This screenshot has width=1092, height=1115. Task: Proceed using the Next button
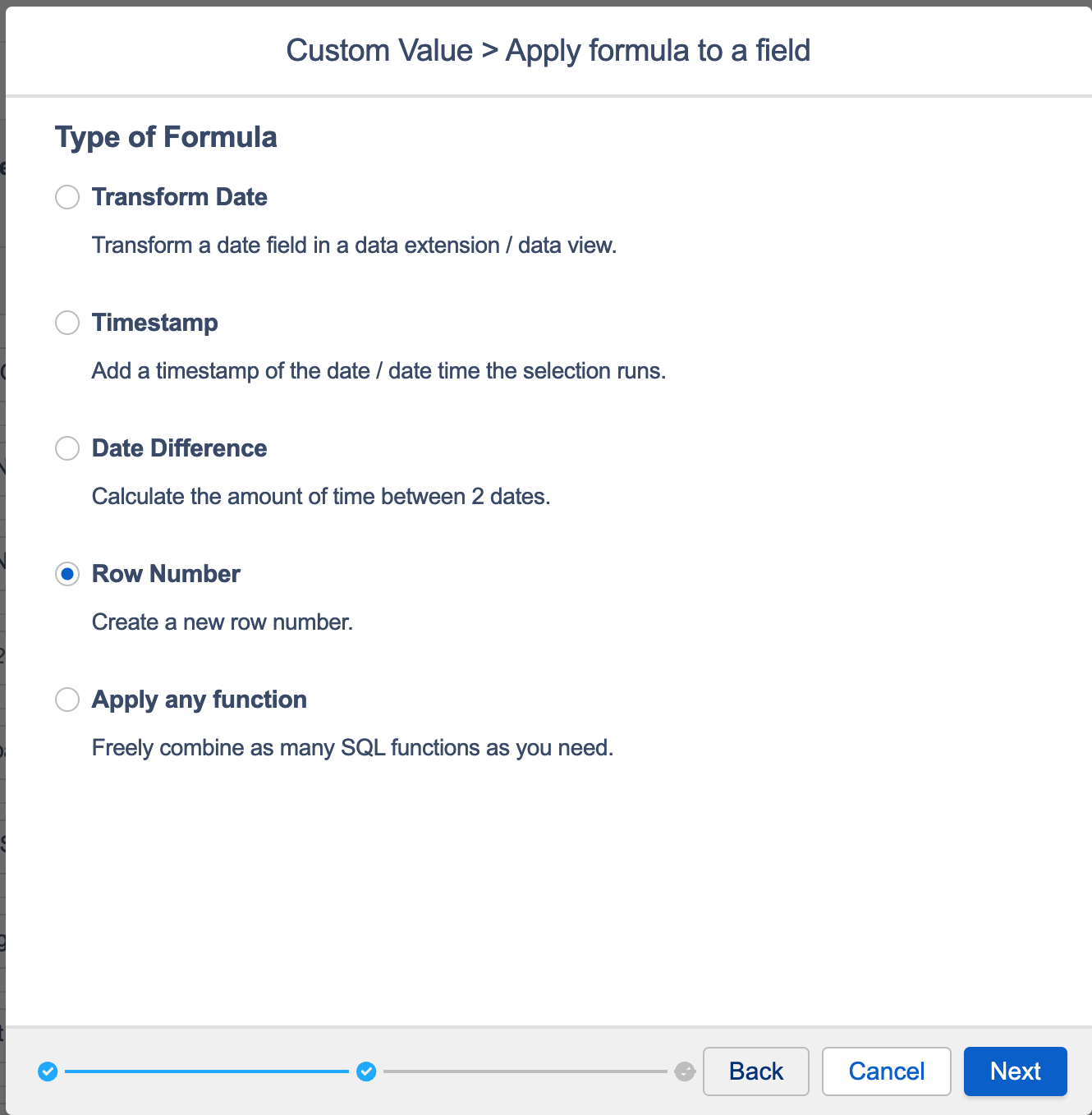[1016, 1071]
